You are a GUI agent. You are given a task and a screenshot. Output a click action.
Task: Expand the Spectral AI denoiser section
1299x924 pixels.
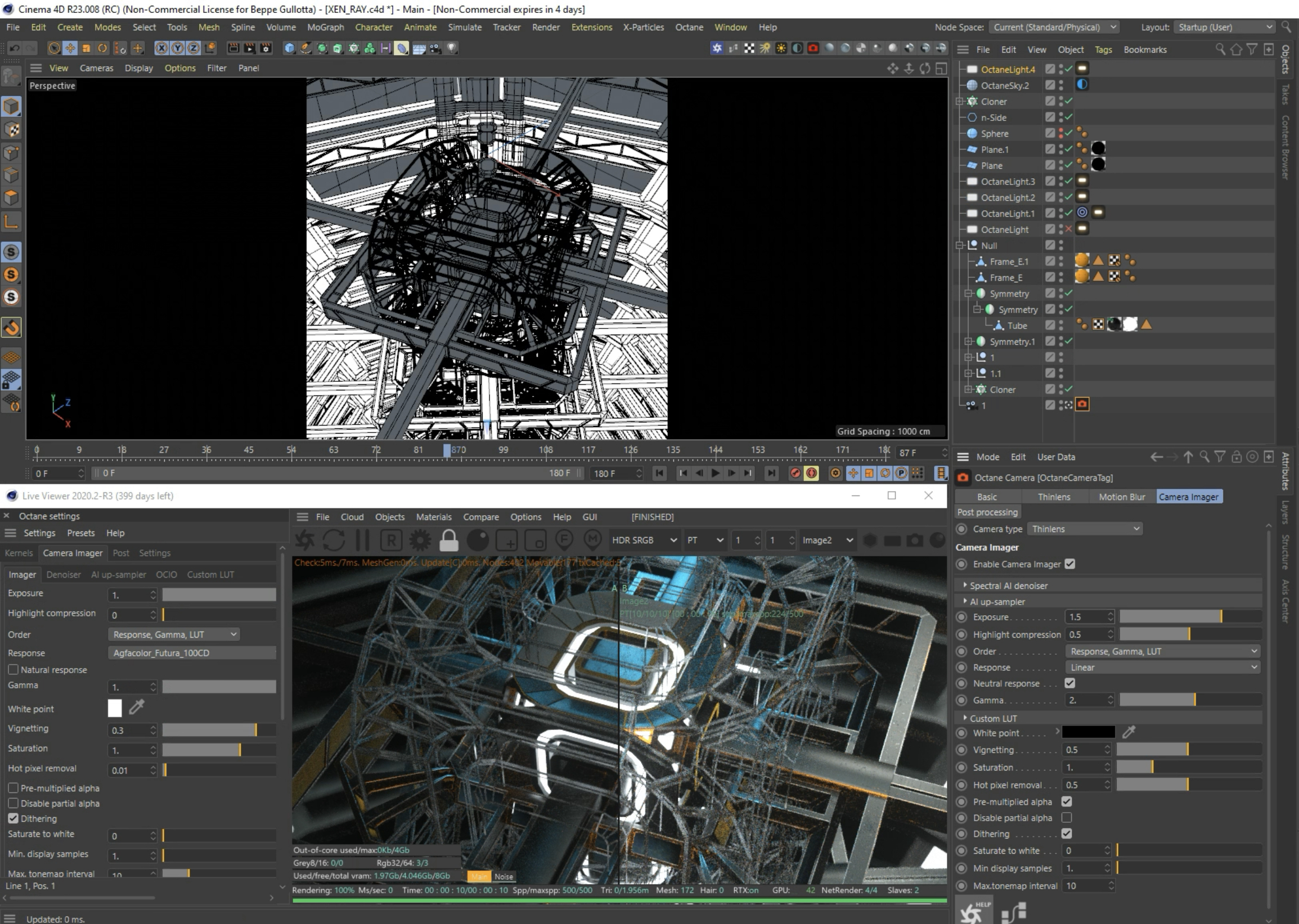(1008, 585)
